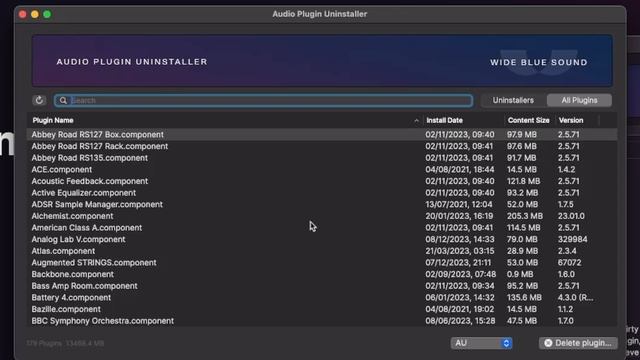Click the magnifier icon in search field
Image resolution: width=640 pixels, height=360 pixels.
(63, 100)
